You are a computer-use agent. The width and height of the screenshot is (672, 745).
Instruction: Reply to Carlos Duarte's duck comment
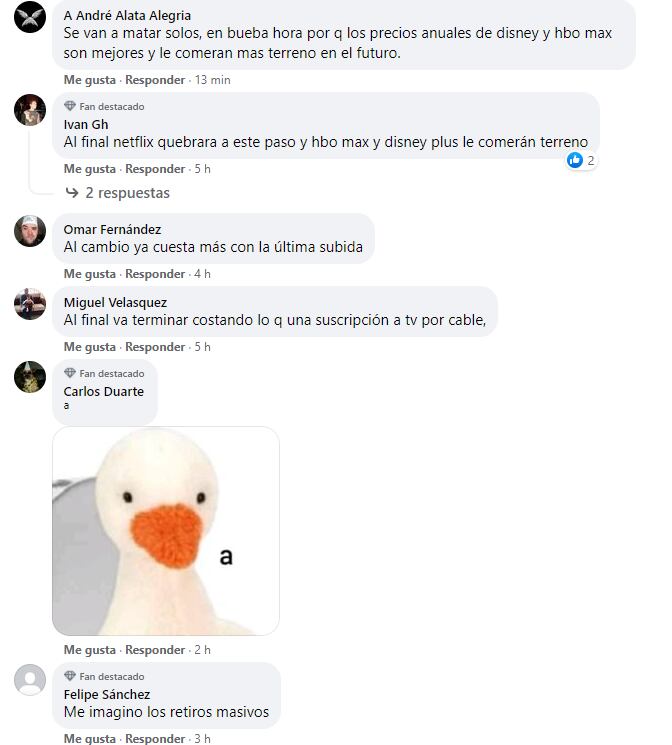(x=155, y=650)
